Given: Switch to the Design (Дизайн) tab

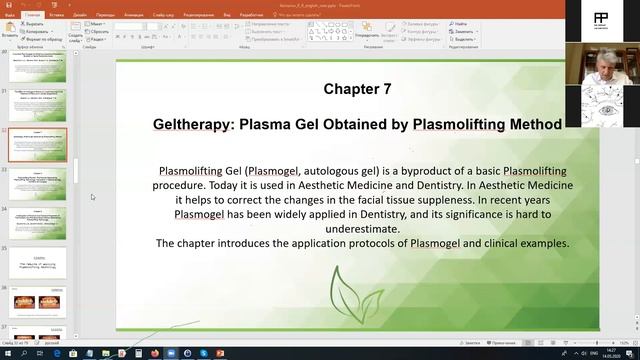Looking at the screenshot, I should click(x=80, y=15).
